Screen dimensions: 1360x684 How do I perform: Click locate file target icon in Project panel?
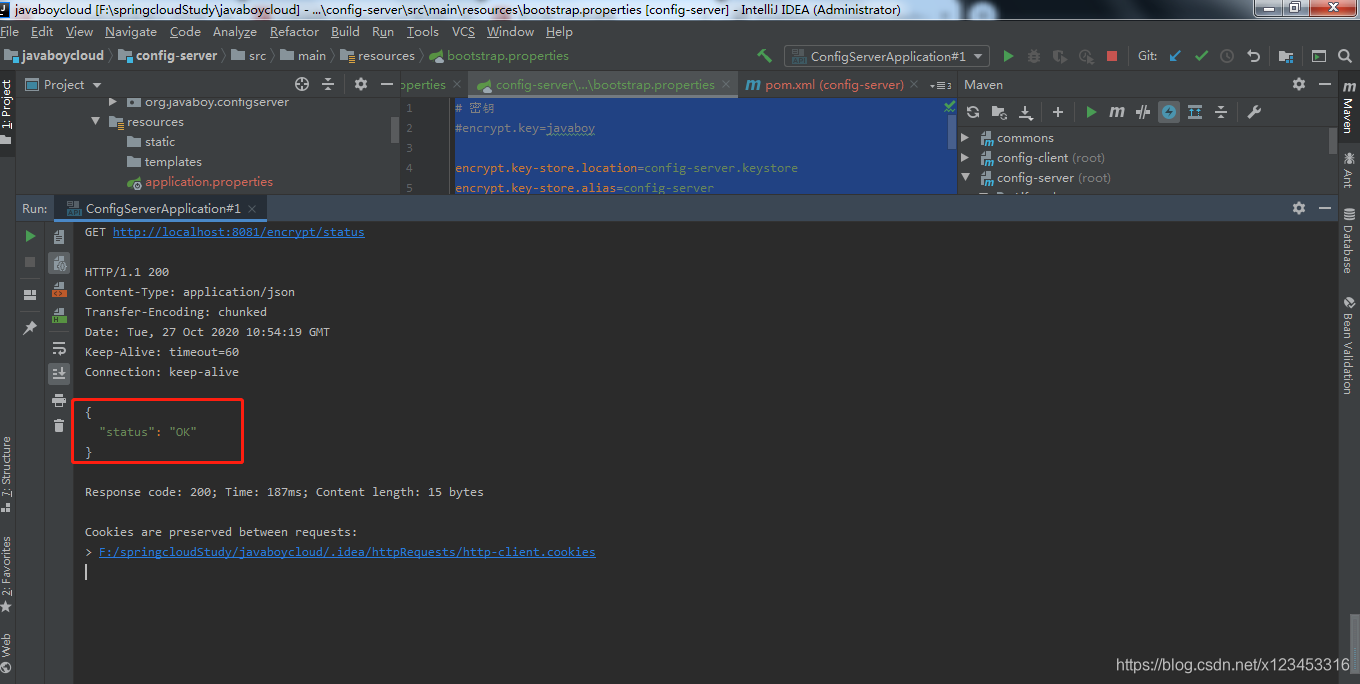[x=302, y=84]
